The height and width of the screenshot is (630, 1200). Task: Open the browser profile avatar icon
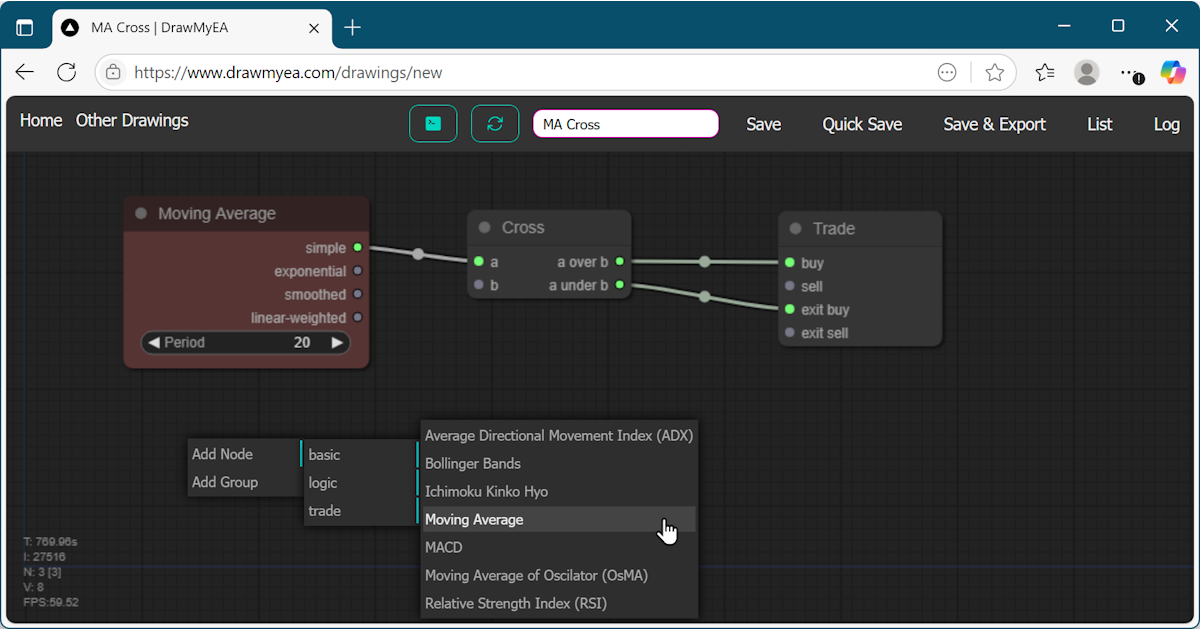[x=1086, y=72]
